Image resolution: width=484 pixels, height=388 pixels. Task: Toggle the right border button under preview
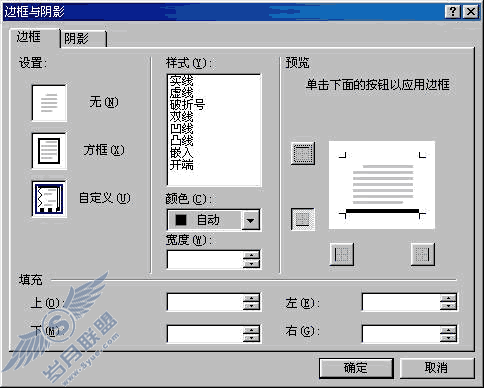click(423, 254)
